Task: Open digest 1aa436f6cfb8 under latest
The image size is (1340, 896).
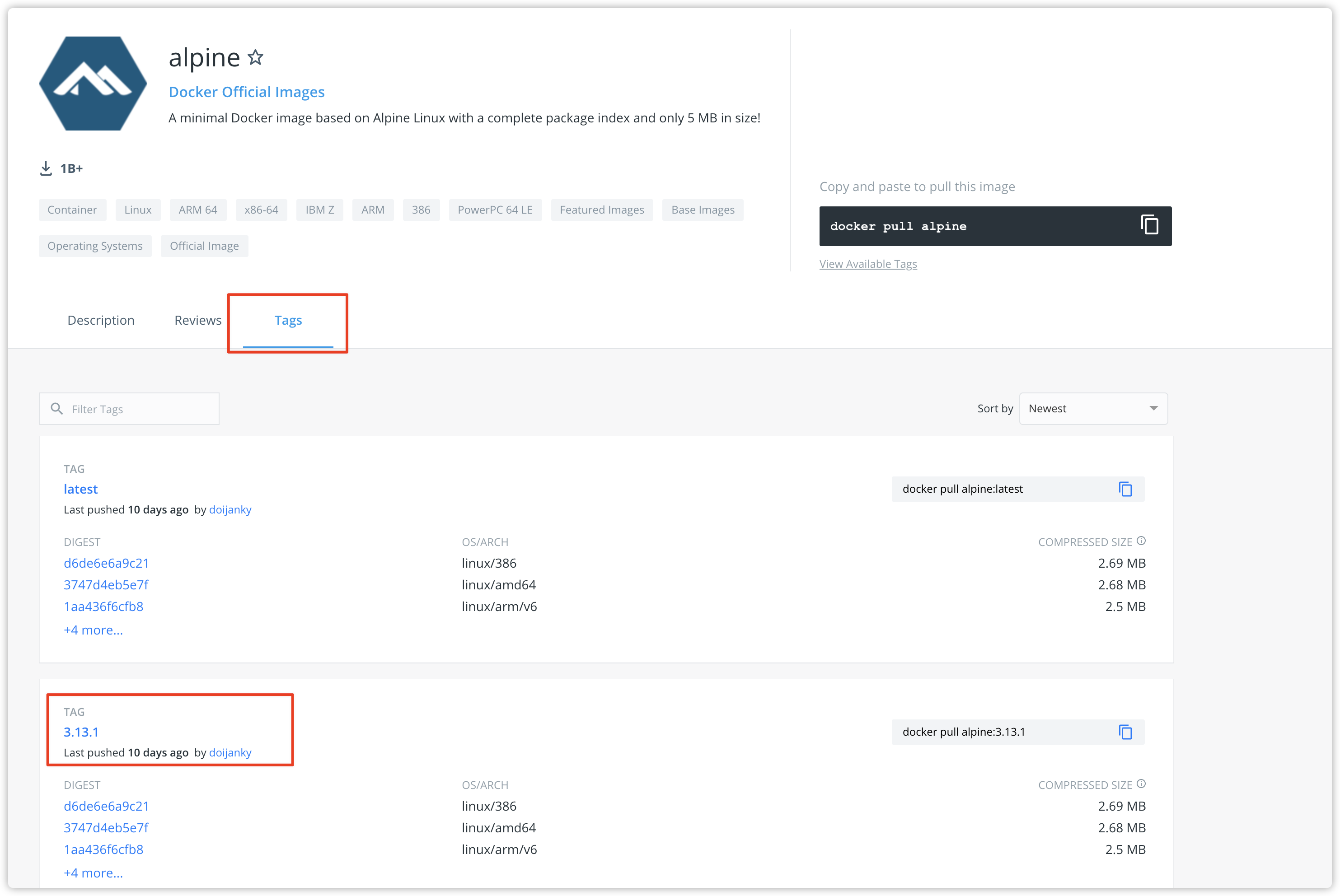Action: click(103, 606)
